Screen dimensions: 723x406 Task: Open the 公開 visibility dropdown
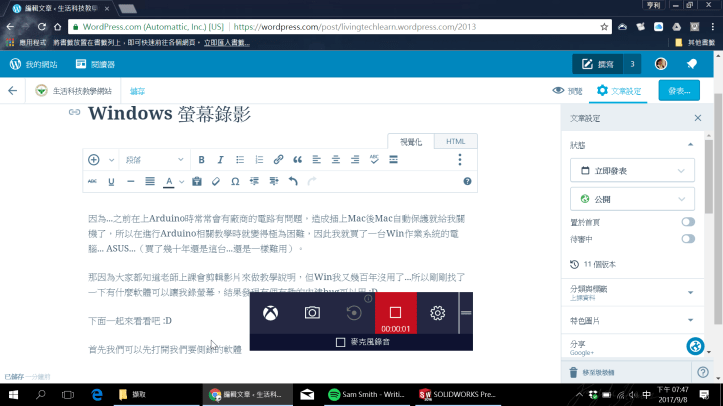pyautogui.click(x=632, y=198)
